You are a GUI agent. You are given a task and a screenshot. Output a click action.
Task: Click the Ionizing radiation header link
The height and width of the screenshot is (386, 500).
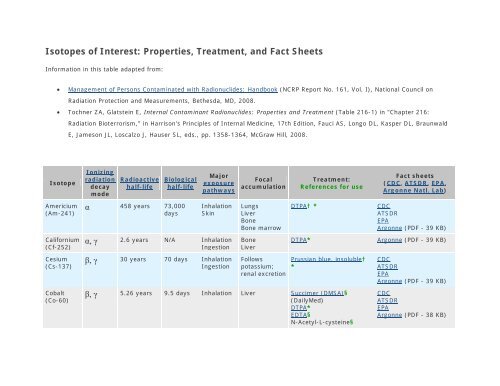(100, 176)
